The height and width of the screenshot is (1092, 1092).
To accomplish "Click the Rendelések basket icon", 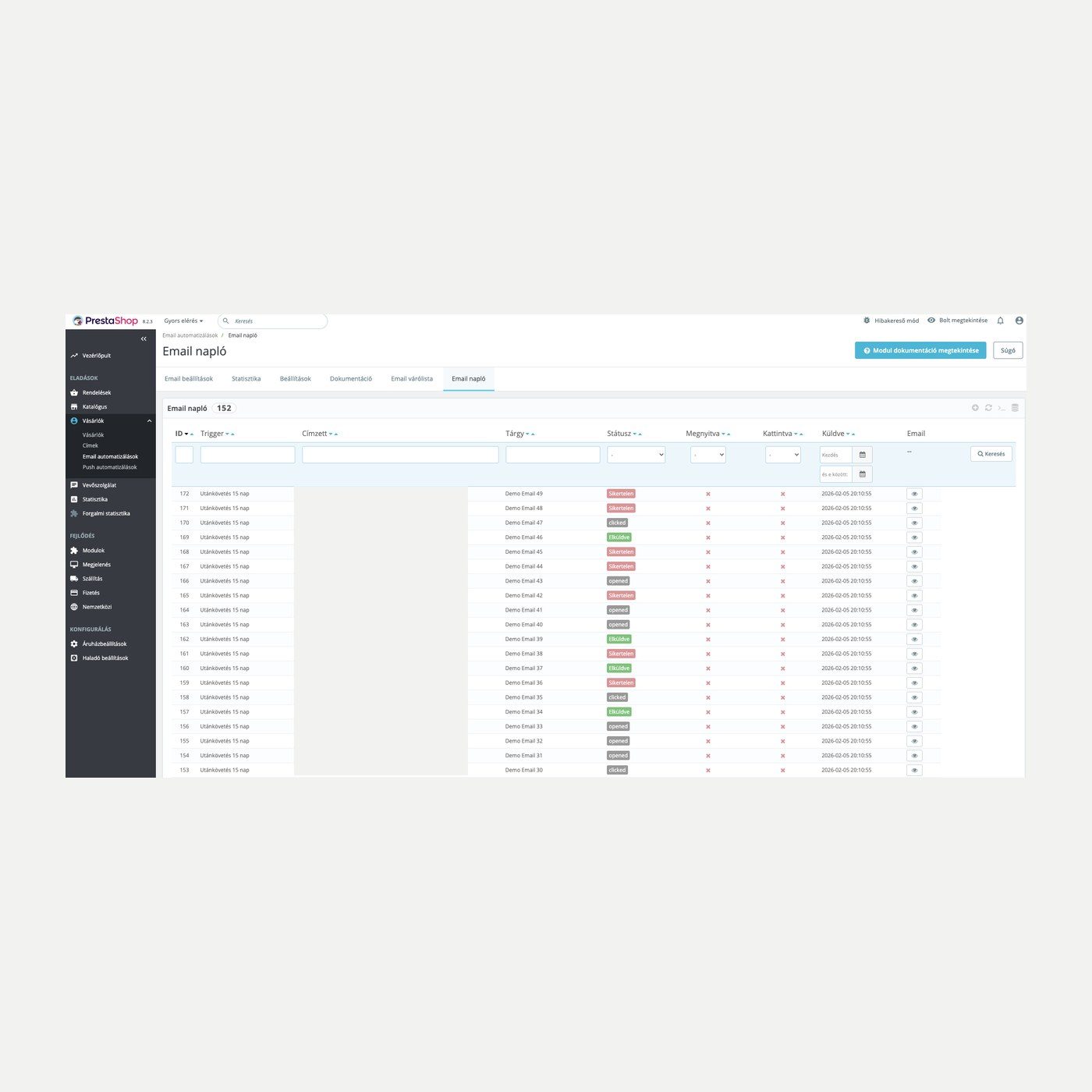I will [74, 393].
